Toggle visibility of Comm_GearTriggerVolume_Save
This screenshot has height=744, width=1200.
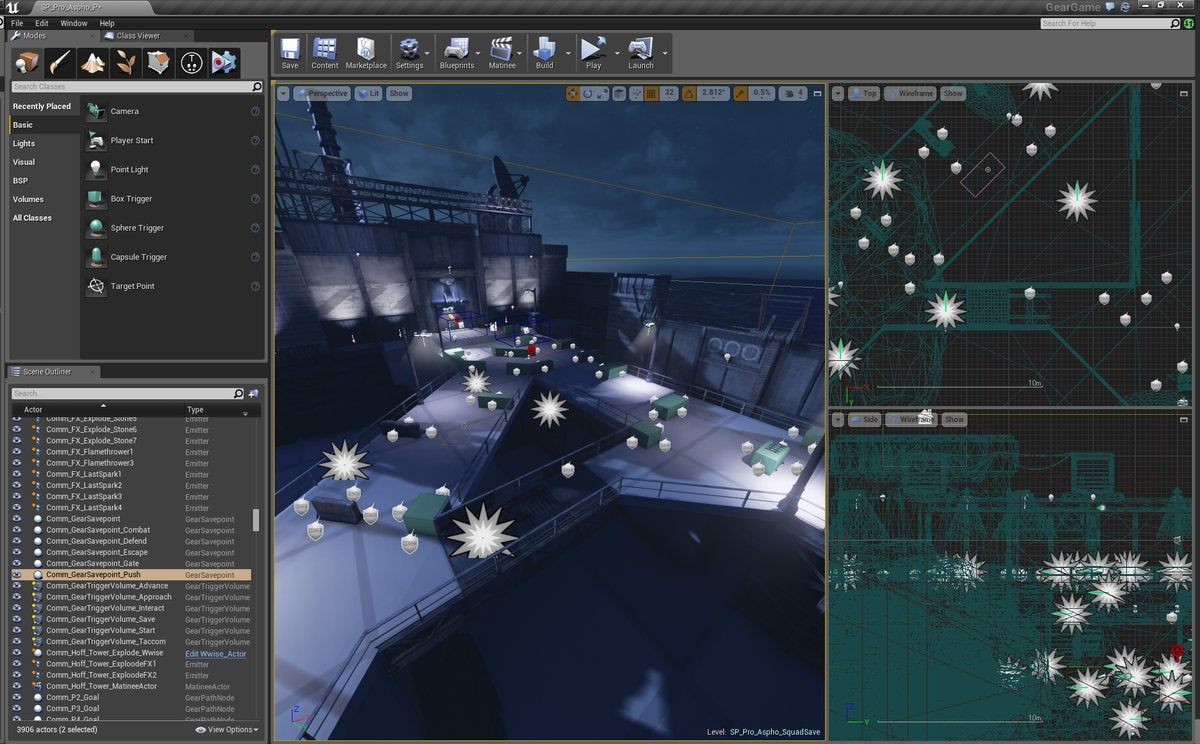coord(17,619)
